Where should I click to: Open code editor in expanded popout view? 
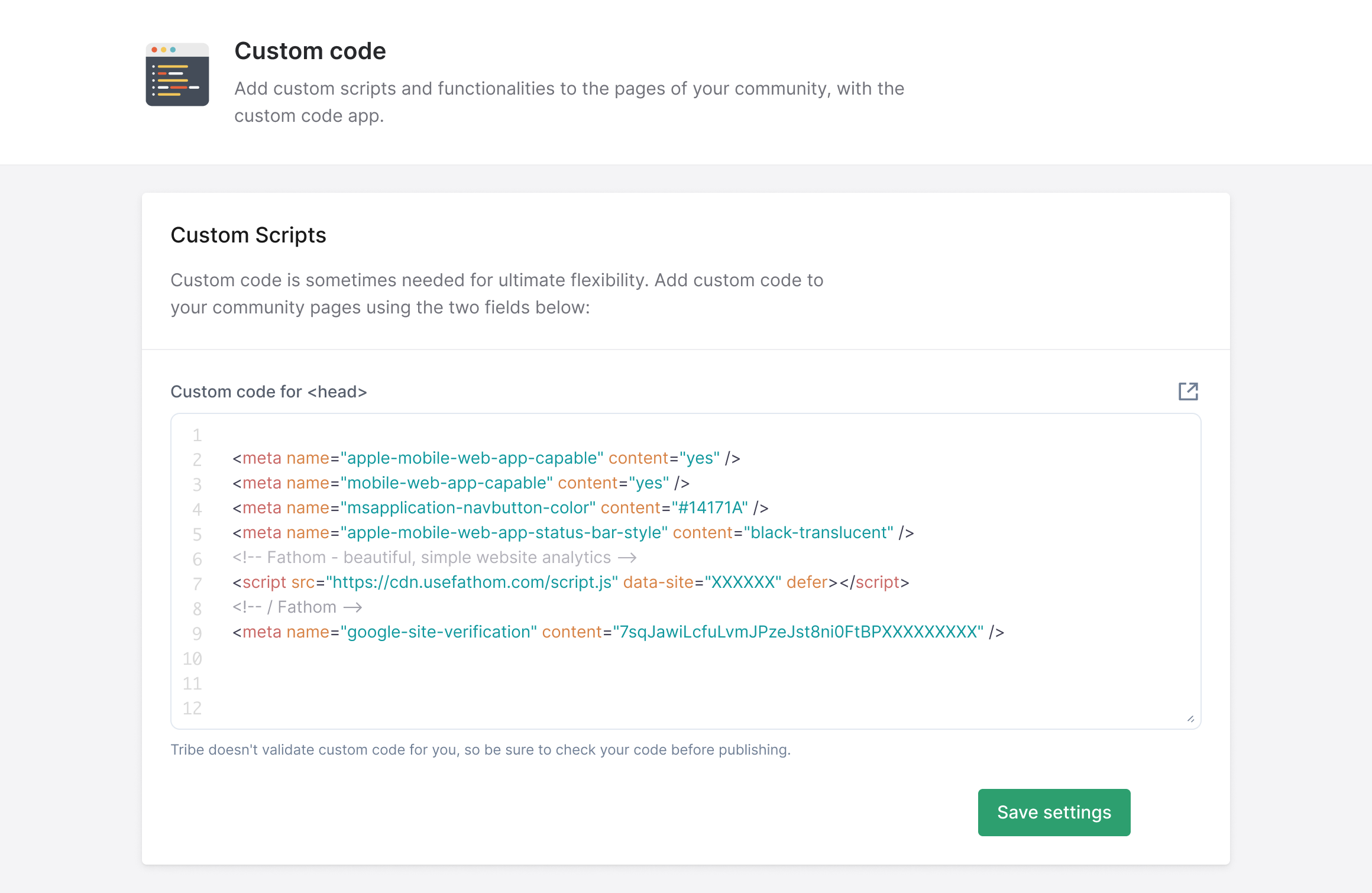pyautogui.click(x=1187, y=392)
